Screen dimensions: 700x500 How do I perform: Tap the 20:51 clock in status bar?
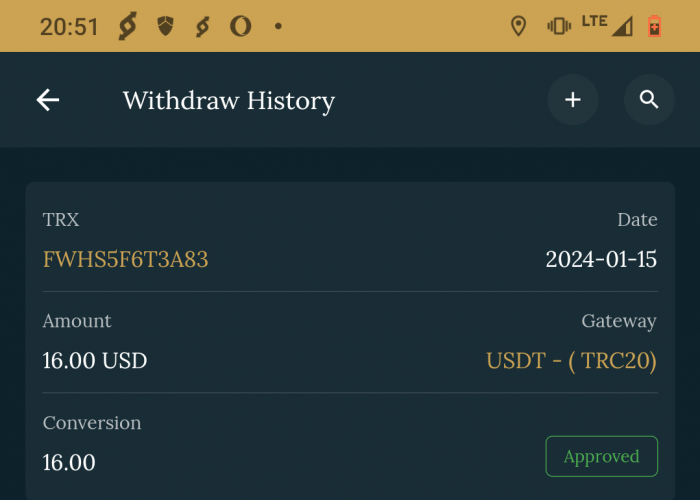69,27
